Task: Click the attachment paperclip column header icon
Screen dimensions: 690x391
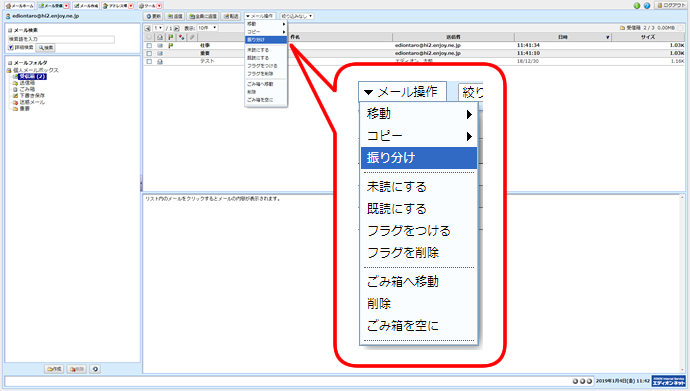Action: click(192, 37)
